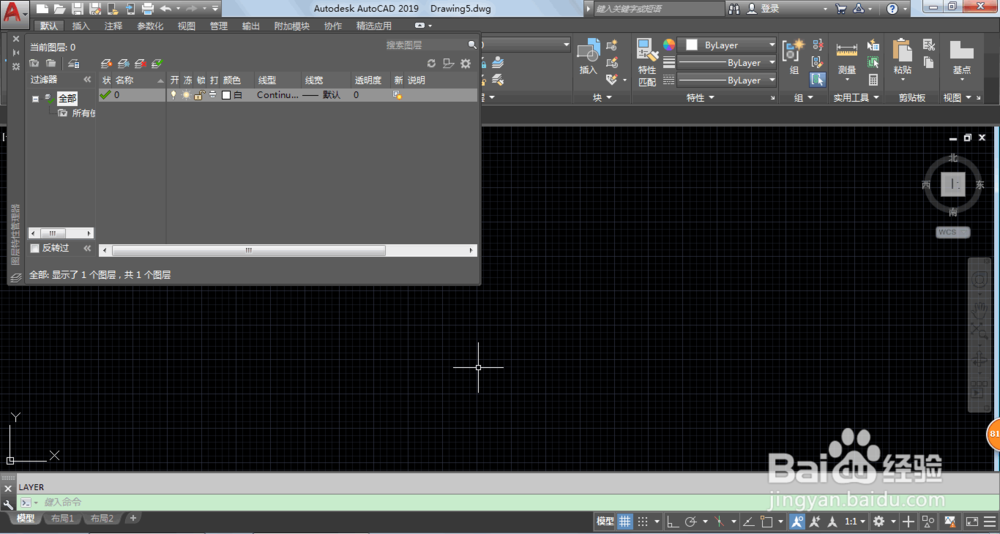This screenshot has width=1000, height=534.
Task: Open the linetype ByLayer dropdown
Action: [x=727, y=80]
